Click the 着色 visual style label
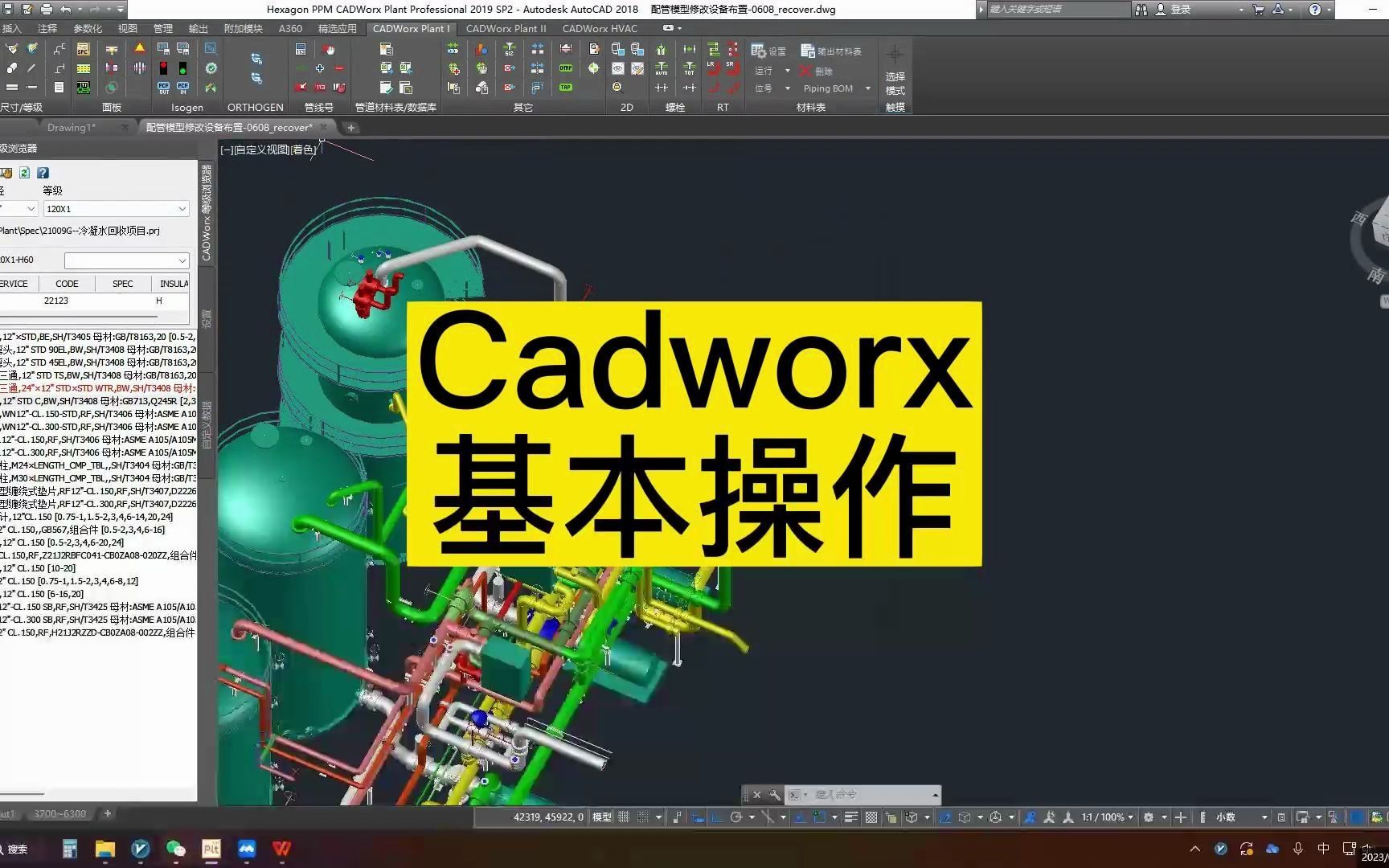The image size is (1389, 868). coord(304,149)
